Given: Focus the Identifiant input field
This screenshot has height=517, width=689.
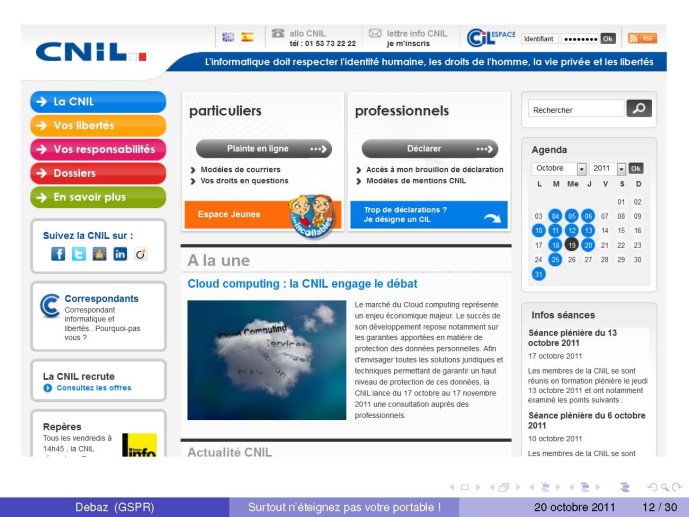Looking at the screenshot, I should point(540,39).
